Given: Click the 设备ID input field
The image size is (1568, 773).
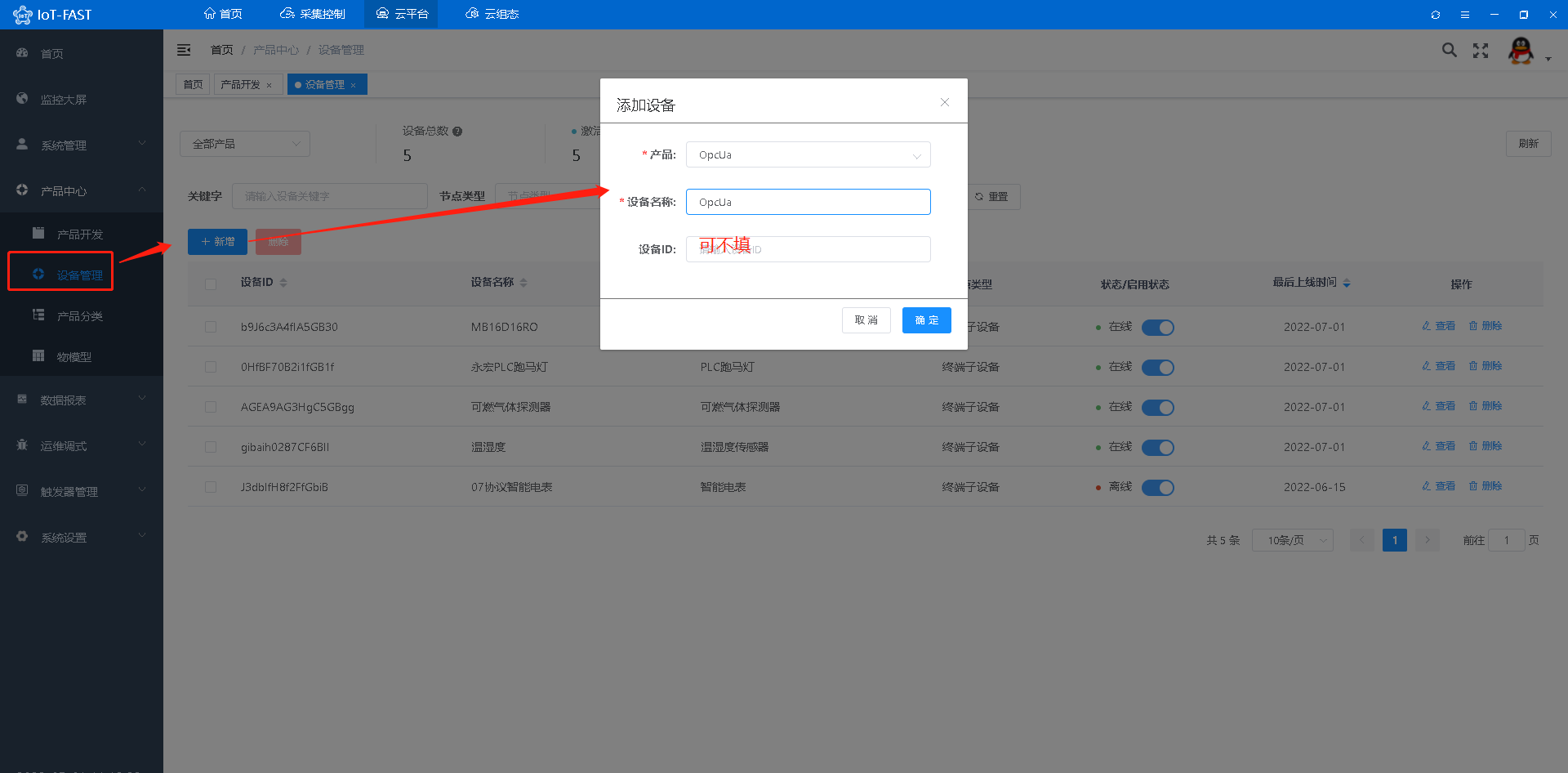Looking at the screenshot, I should [x=808, y=249].
